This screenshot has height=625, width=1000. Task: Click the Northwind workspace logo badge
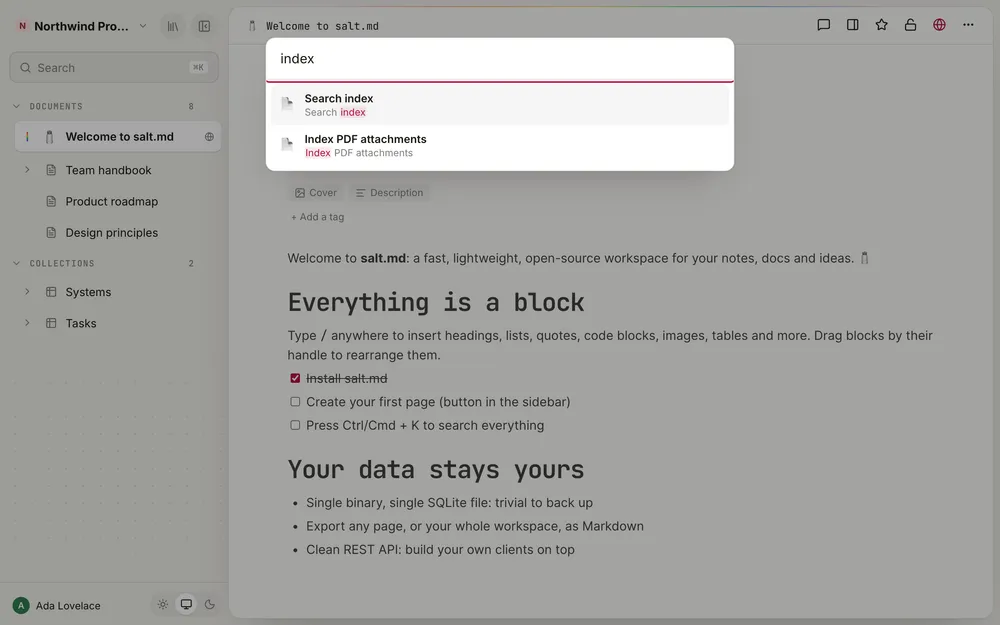pos(22,26)
